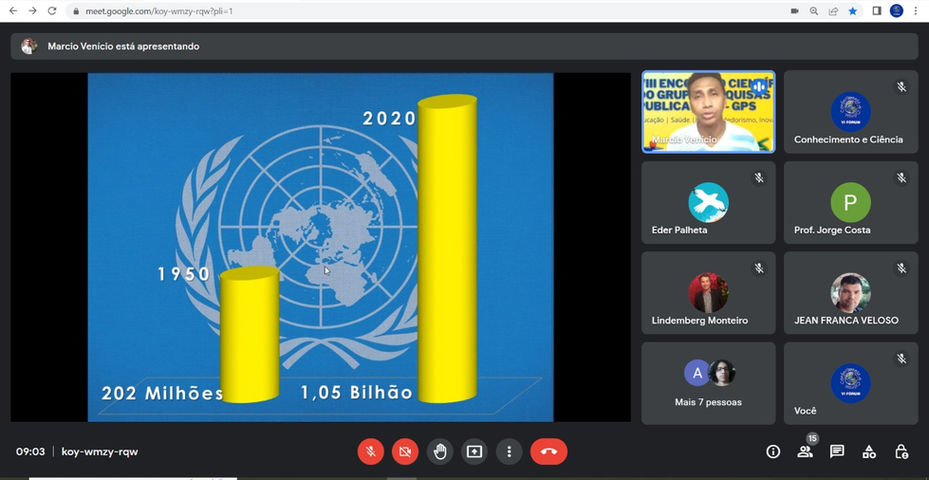Click muted mic icon on Eder Palheta tile
929x480 pixels.
(x=759, y=178)
